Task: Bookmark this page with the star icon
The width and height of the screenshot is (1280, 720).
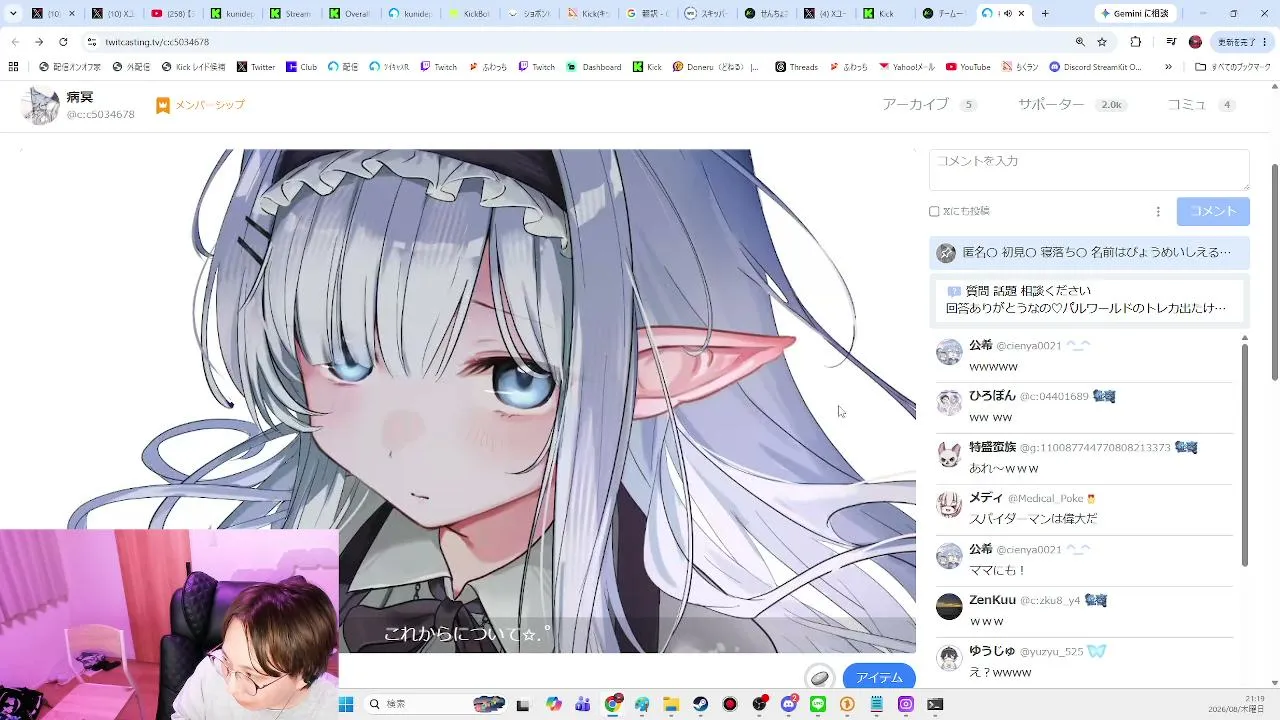Action: click(x=1102, y=42)
